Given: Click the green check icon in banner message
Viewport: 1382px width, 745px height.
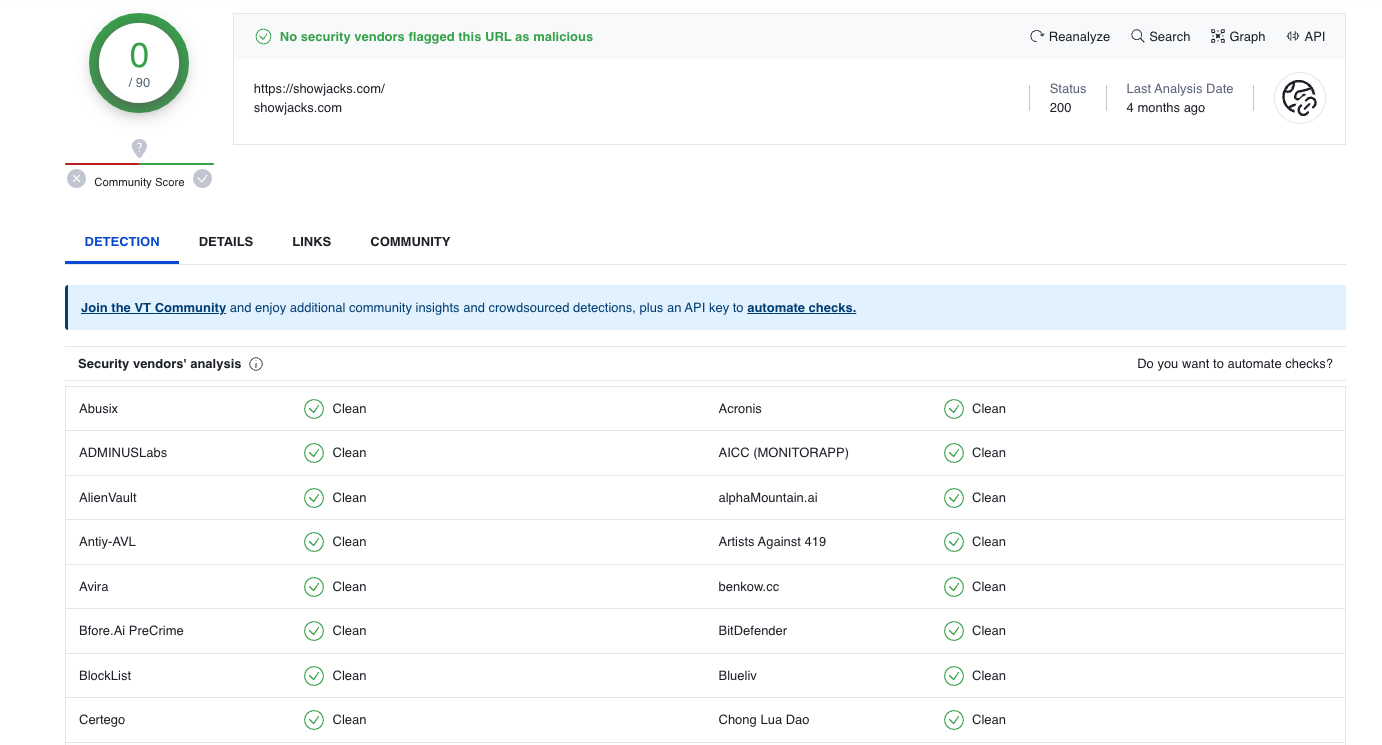Looking at the screenshot, I should (264, 36).
